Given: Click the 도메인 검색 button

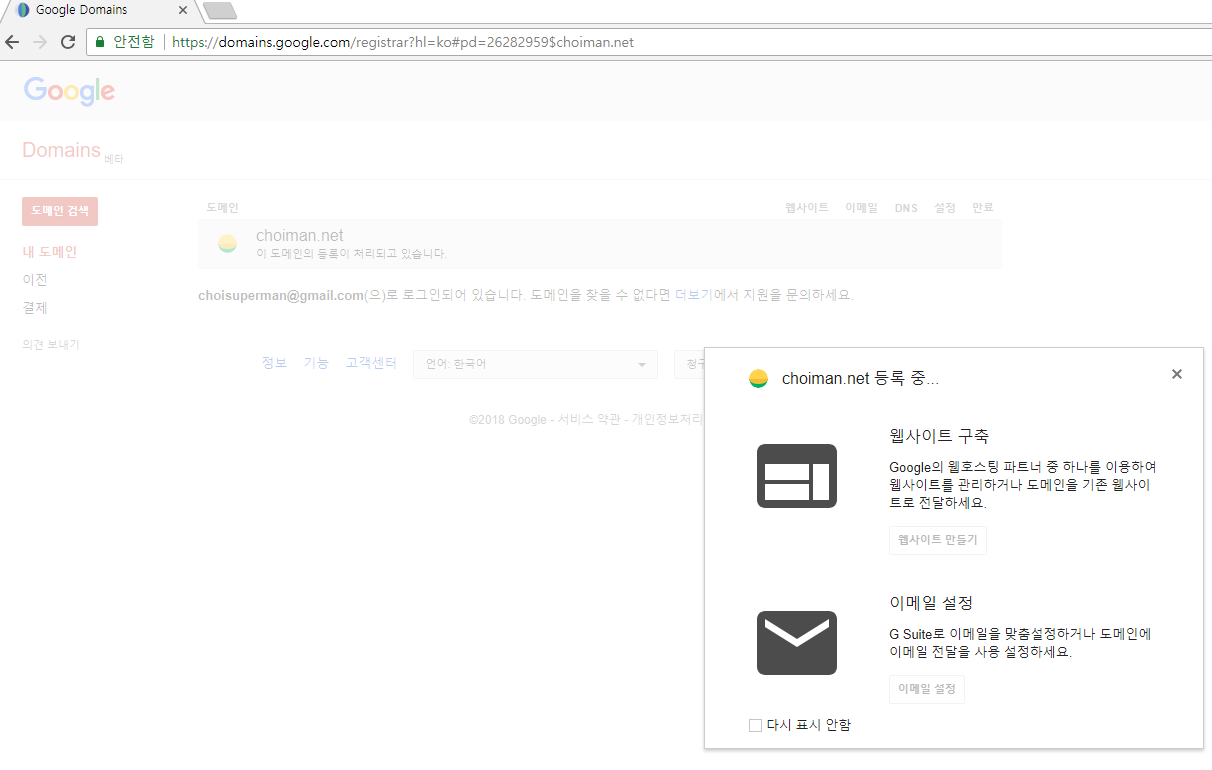Looking at the screenshot, I should click(x=60, y=211).
